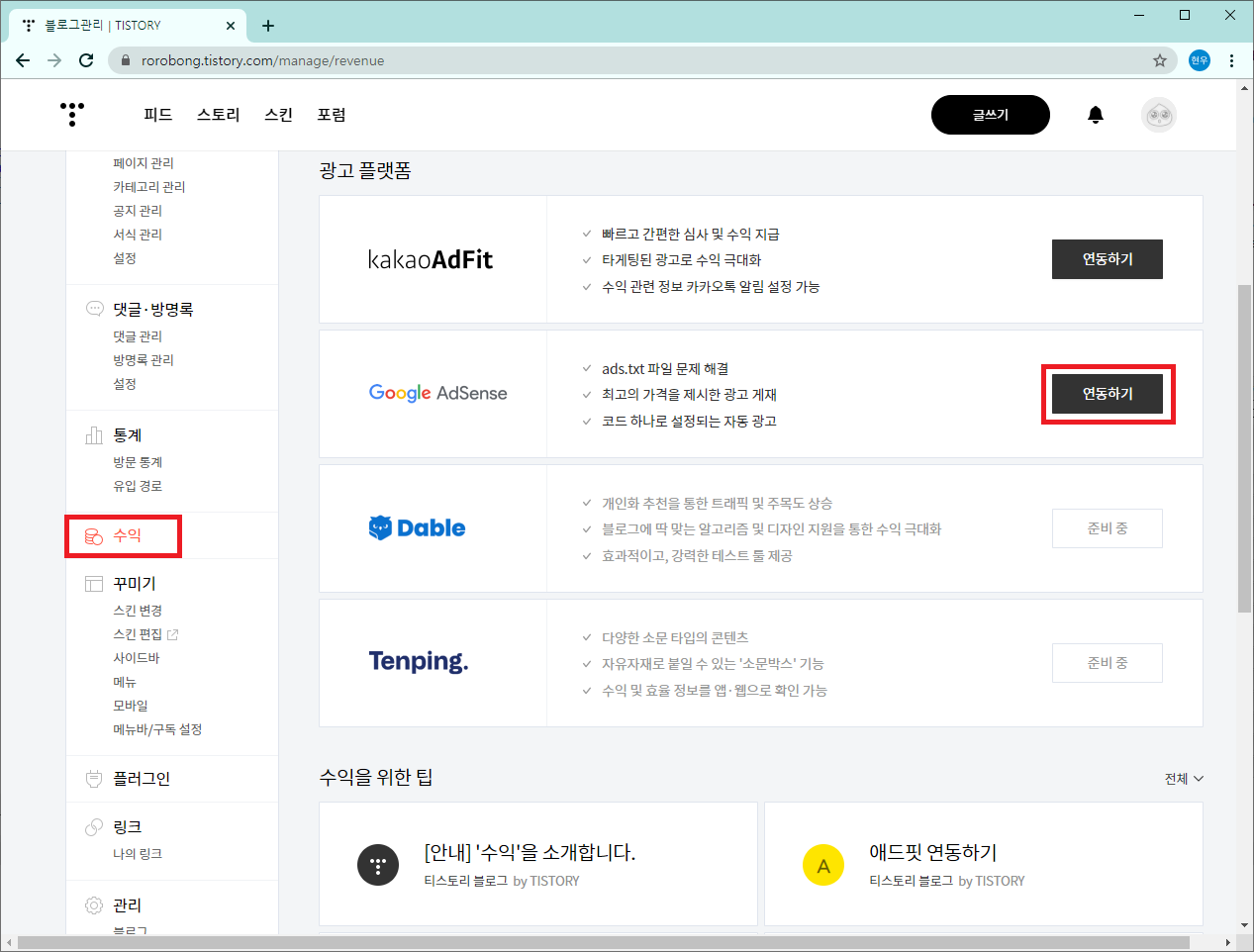Click the Tenping logo
The width and height of the screenshot is (1254, 952).
tap(419, 662)
